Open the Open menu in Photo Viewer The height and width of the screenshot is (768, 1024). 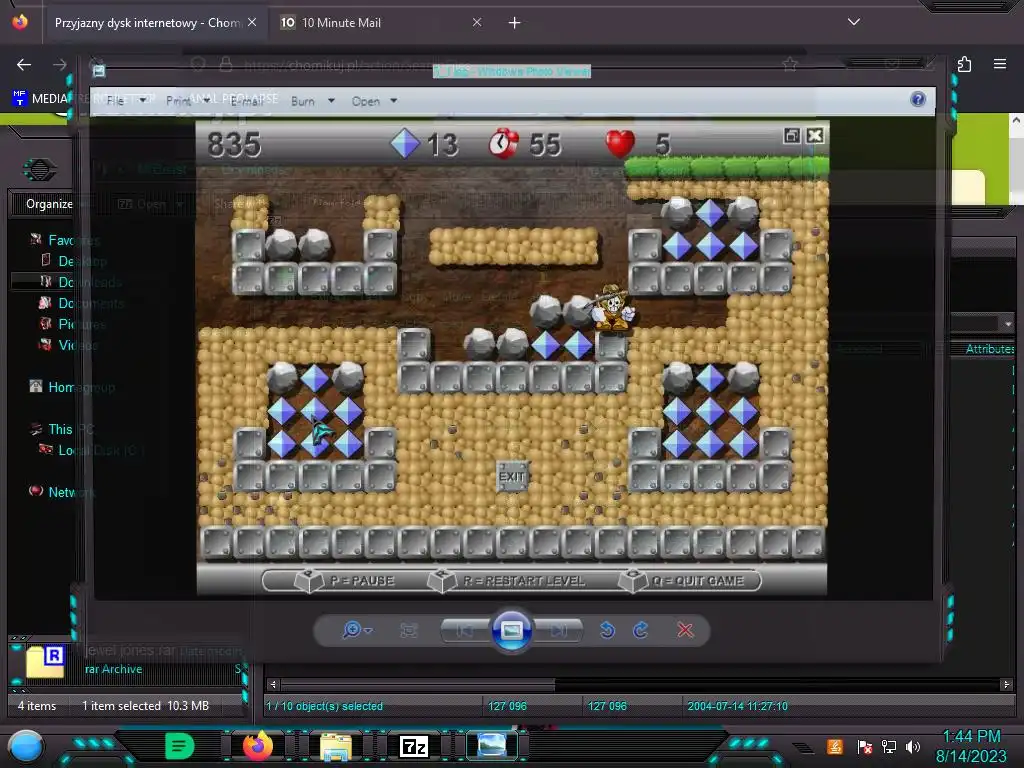[365, 101]
